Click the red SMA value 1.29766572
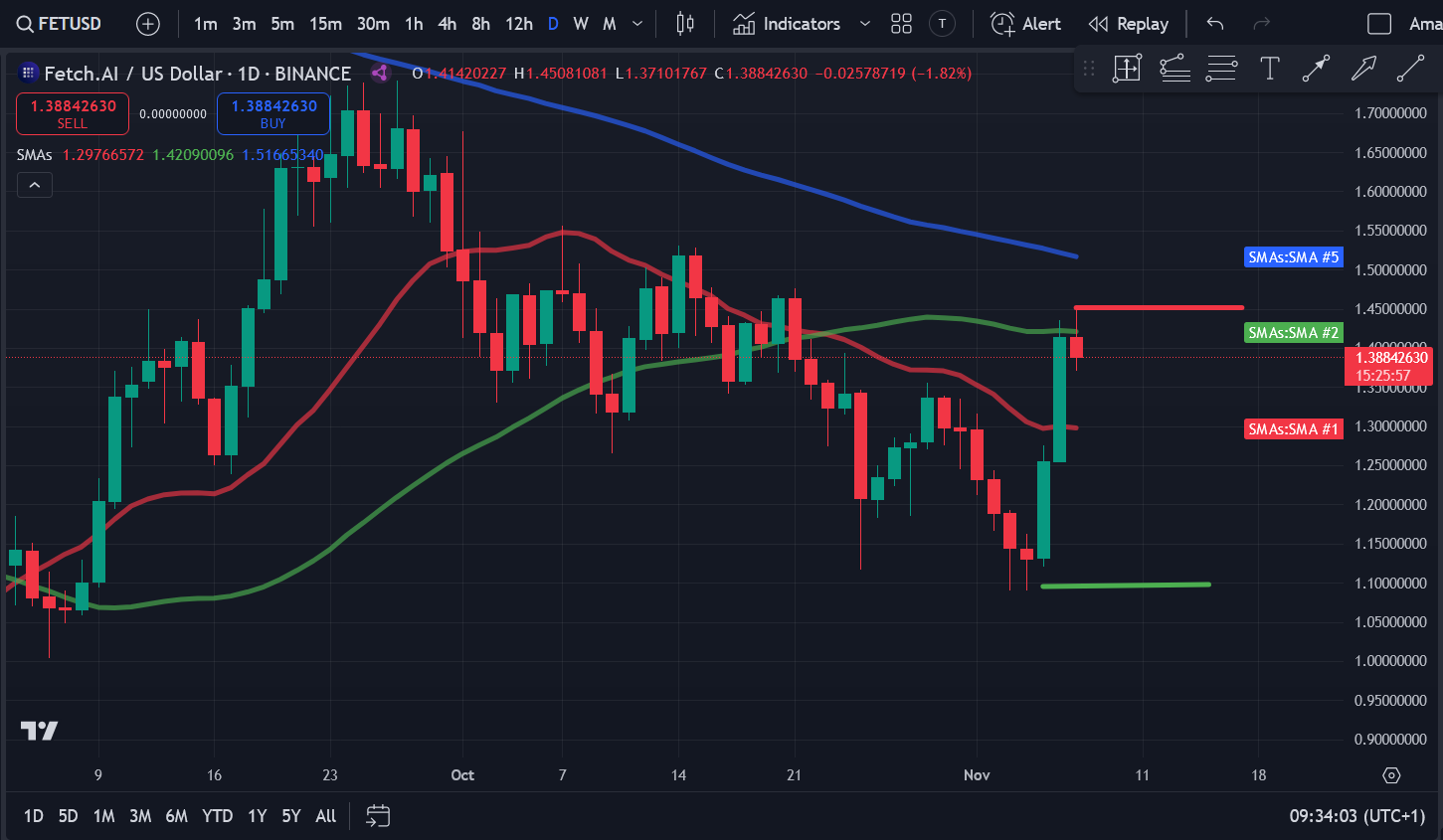Viewport: 1443px width, 840px height. coord(103,155)
